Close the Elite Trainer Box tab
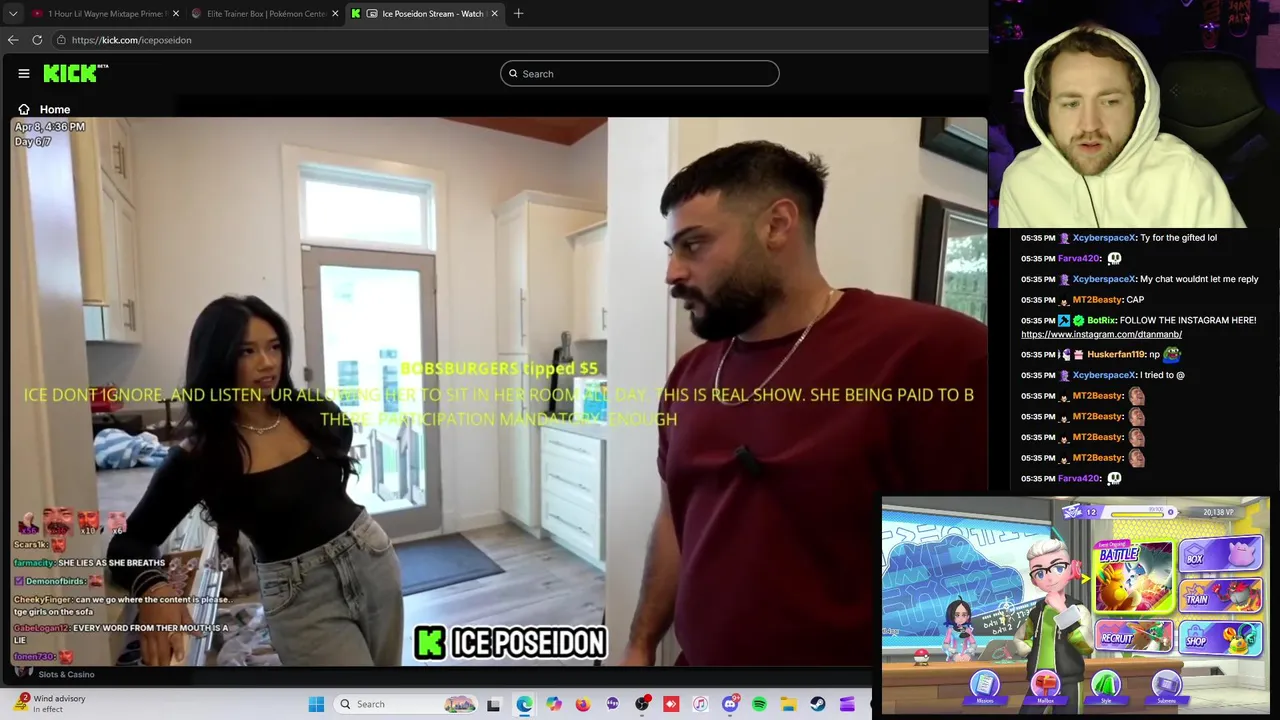This screenshot has height=720, width=1280. 335,14
